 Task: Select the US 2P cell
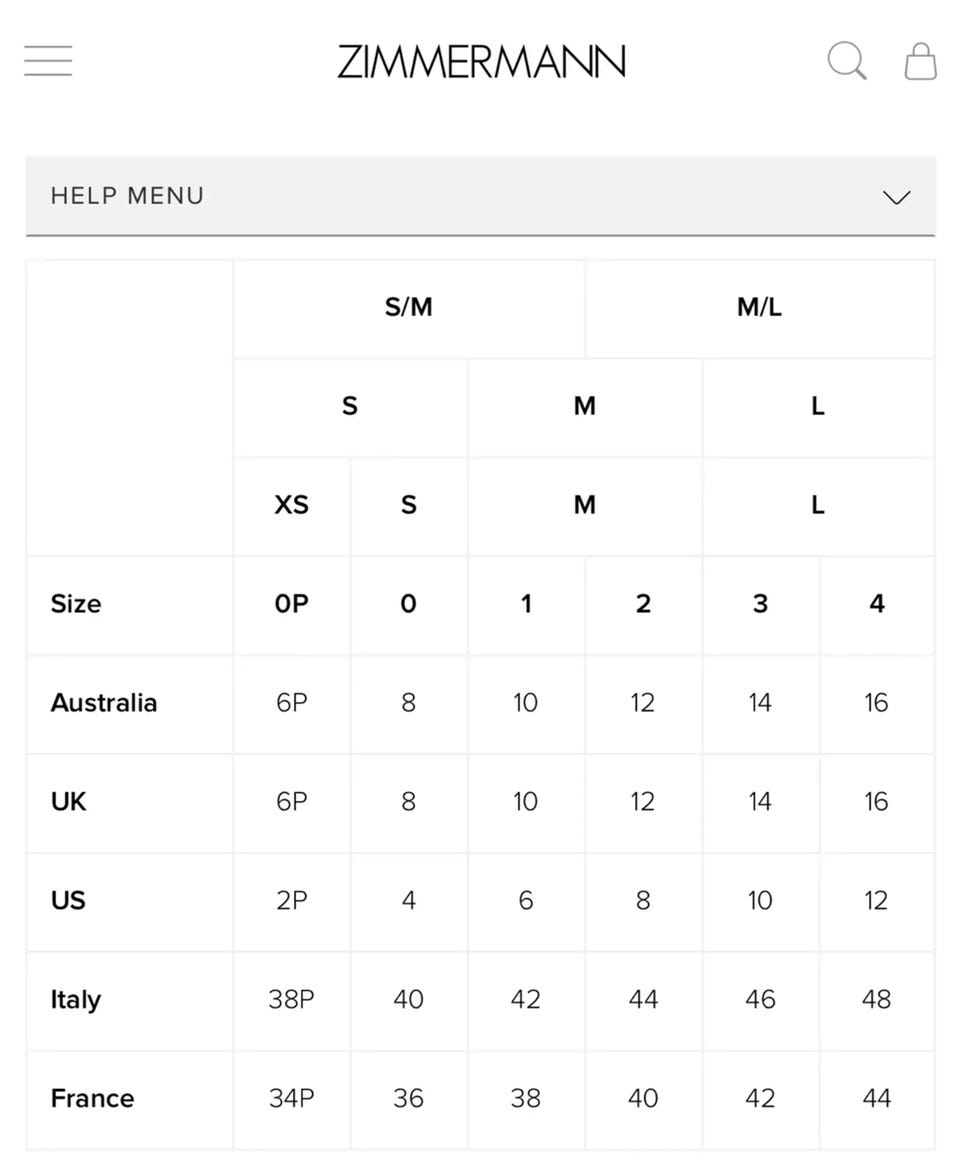[x=291, y=901]
